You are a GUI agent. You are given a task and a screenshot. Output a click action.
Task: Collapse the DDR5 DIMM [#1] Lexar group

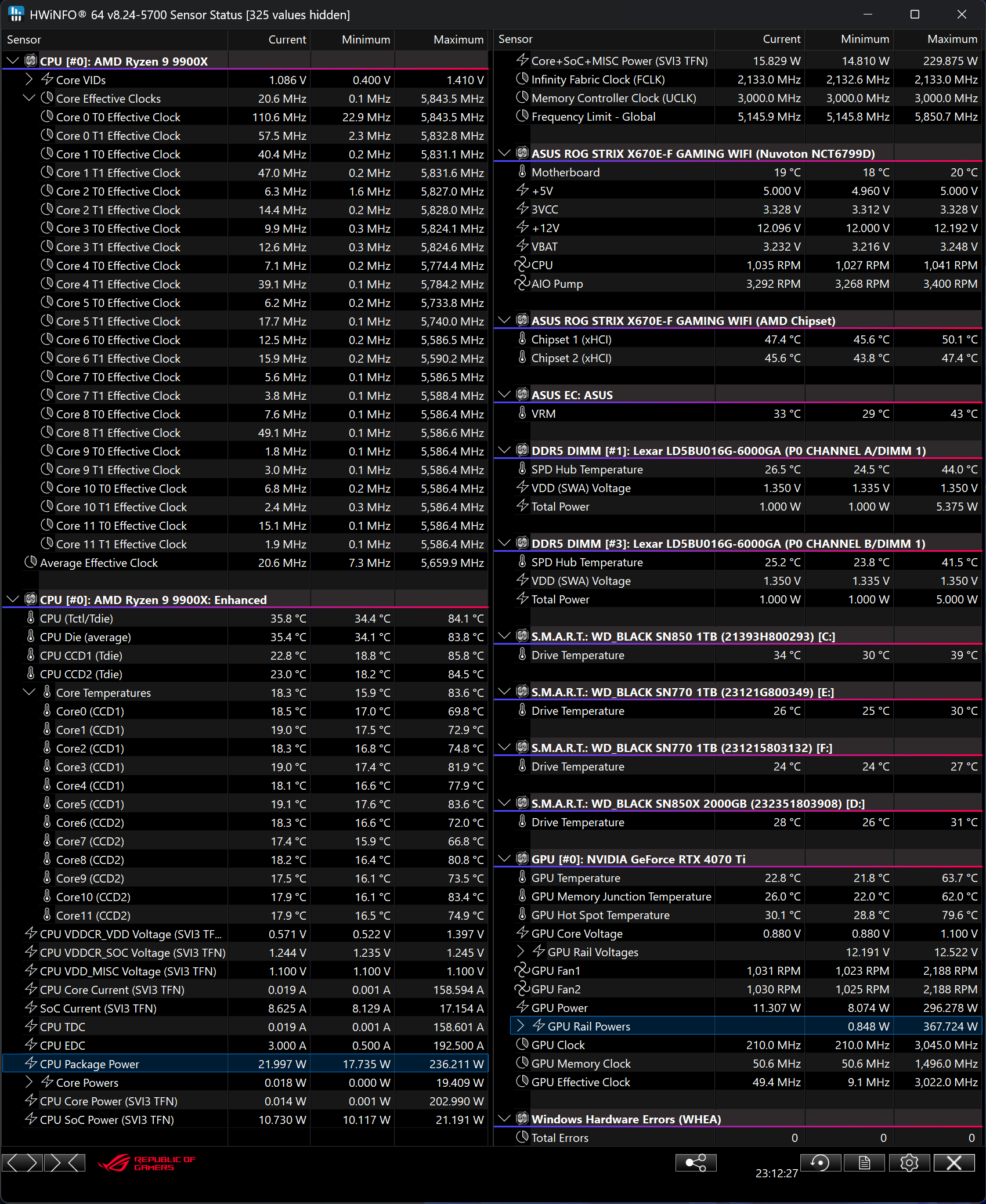(504, 450)
